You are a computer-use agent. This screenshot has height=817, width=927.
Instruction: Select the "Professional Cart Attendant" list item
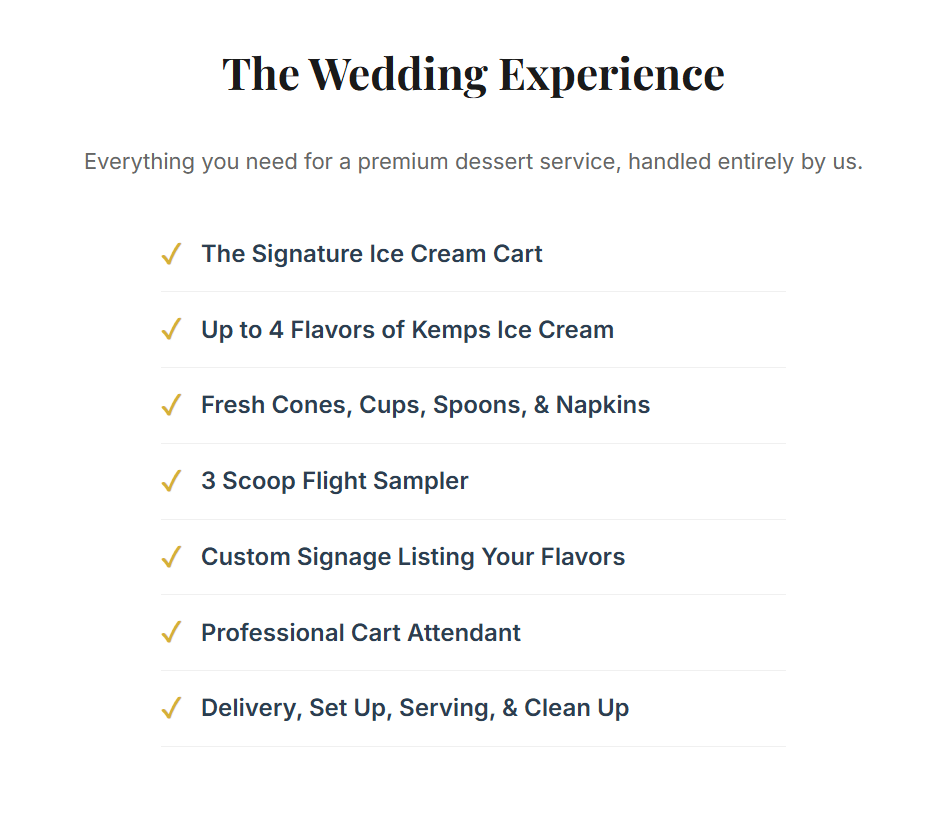[360, 633]
